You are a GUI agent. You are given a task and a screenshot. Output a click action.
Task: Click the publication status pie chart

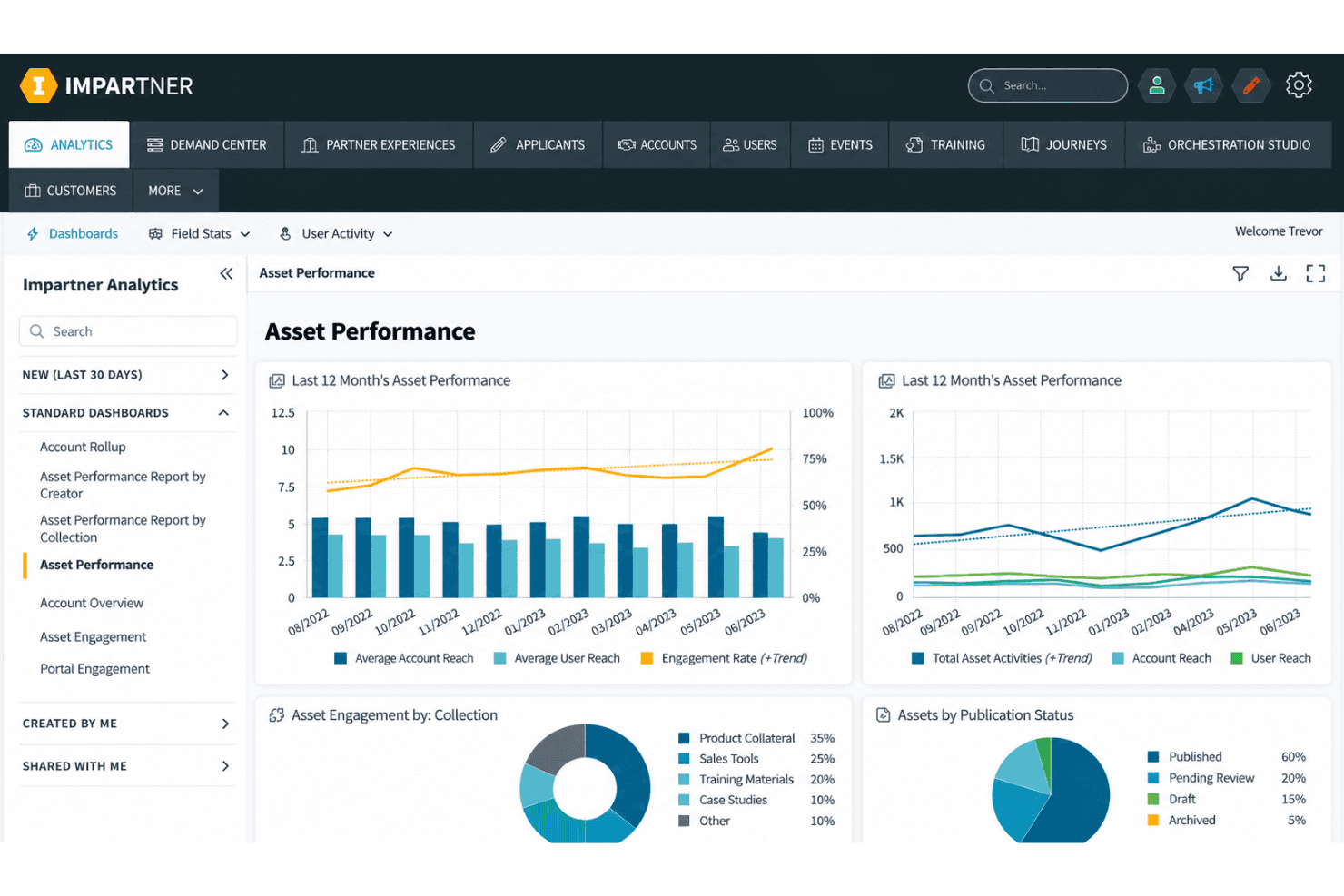pos(1051,791)
